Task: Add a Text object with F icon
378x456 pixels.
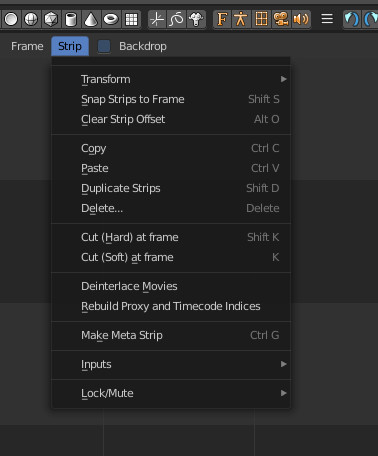Action: (222, 19)
